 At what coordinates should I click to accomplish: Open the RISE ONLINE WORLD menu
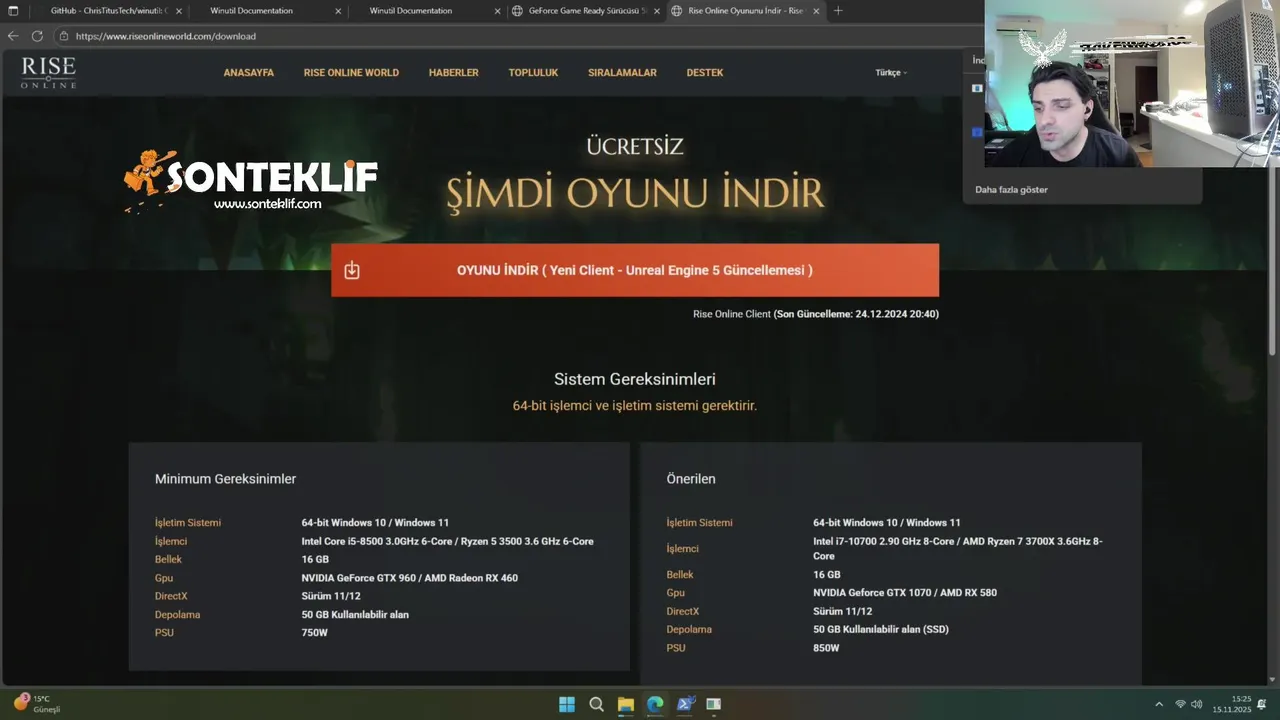[351, 73]
